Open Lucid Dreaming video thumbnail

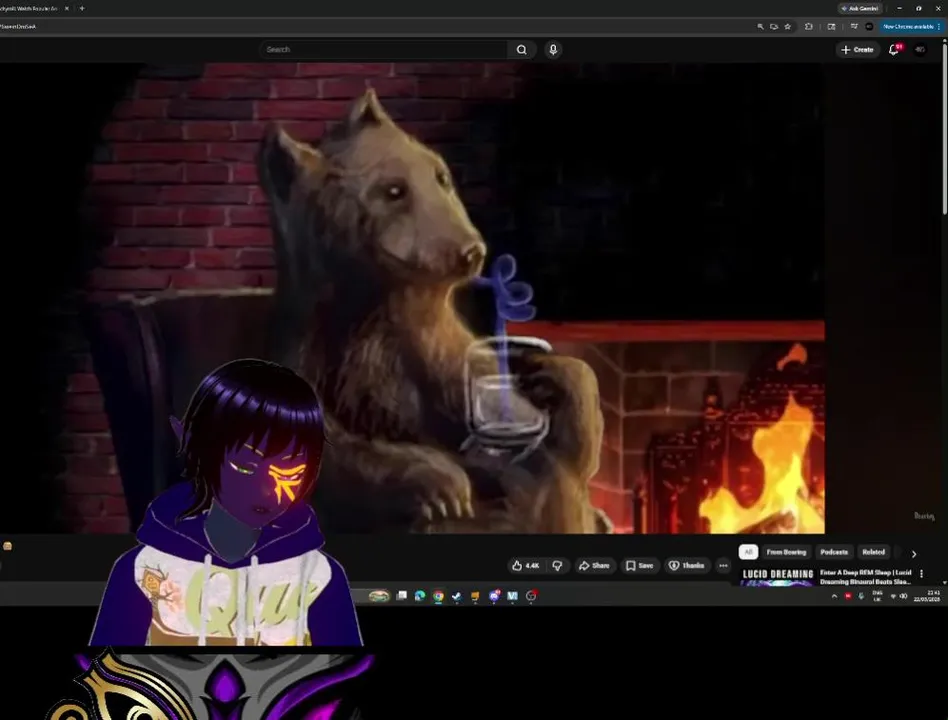[778, 577]
